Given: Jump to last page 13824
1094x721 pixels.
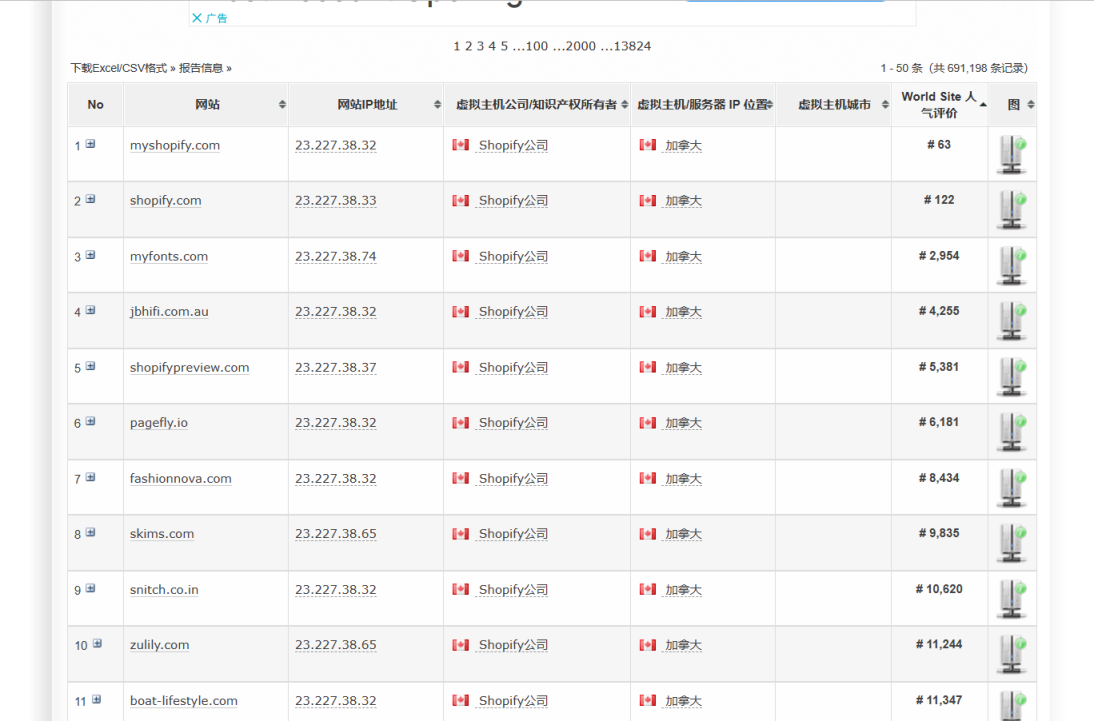Looking at the screenshot, I should 632,46.
